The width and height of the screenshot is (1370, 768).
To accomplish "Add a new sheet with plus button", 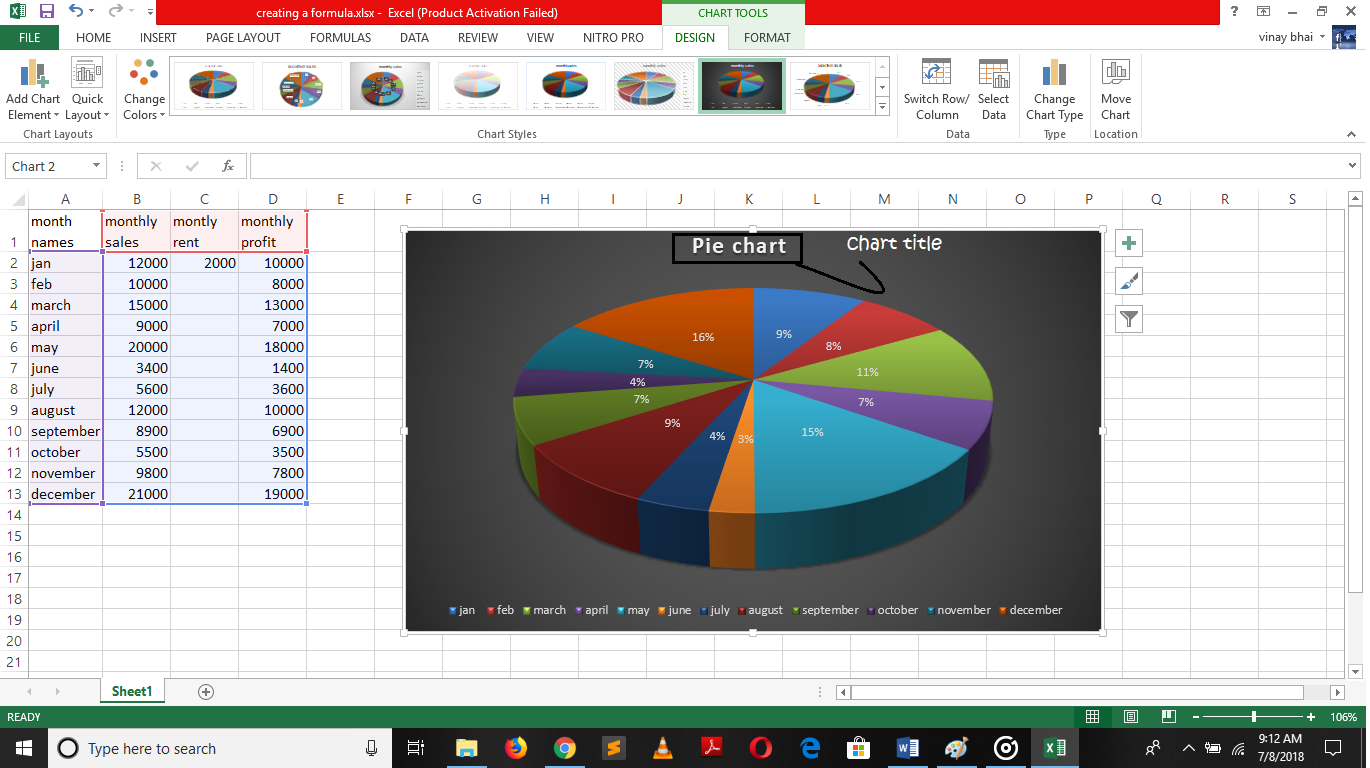I will click(206, 692).
